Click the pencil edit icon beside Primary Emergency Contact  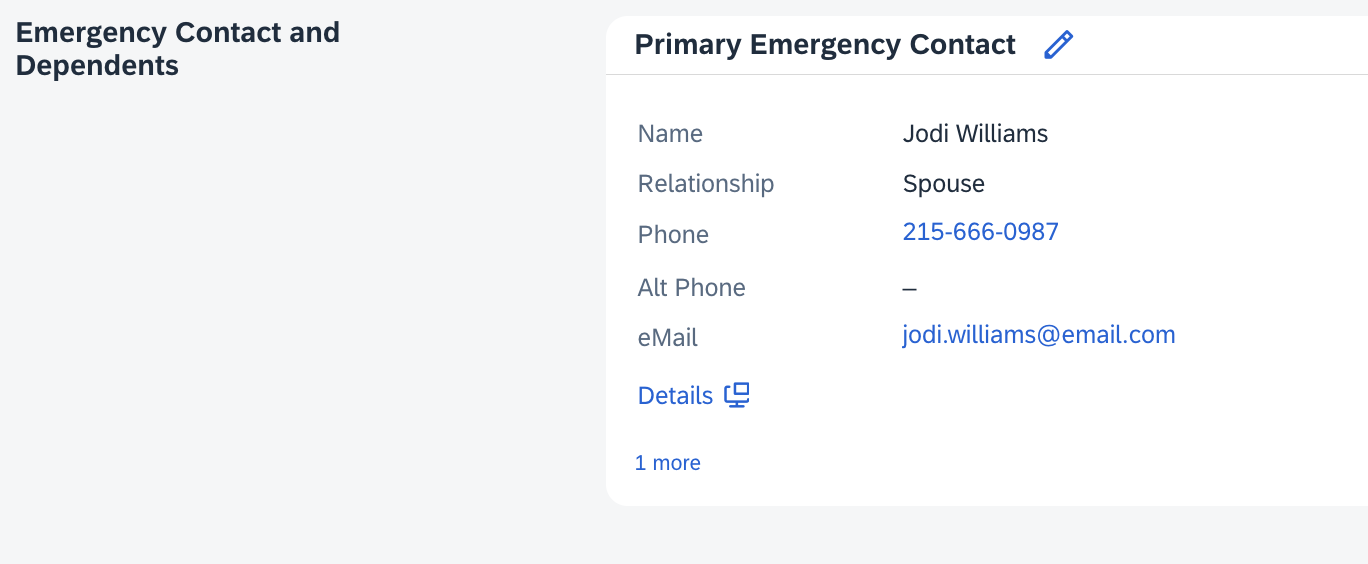(1058, 45)
